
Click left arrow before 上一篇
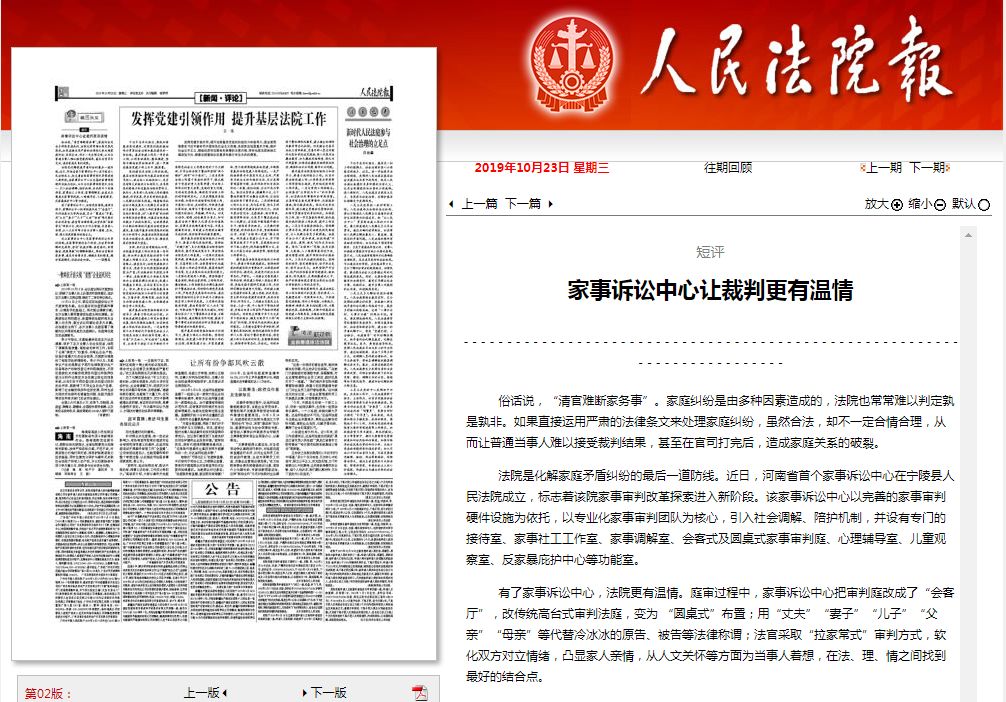coord(452,204)
